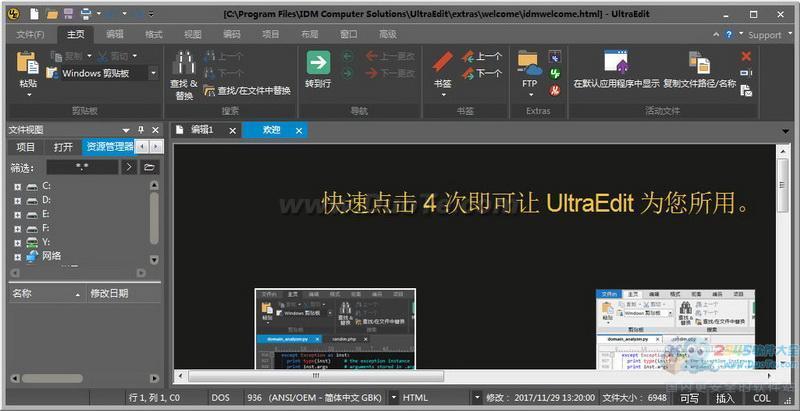Expand the D: drive tree node

pos(18,201)
